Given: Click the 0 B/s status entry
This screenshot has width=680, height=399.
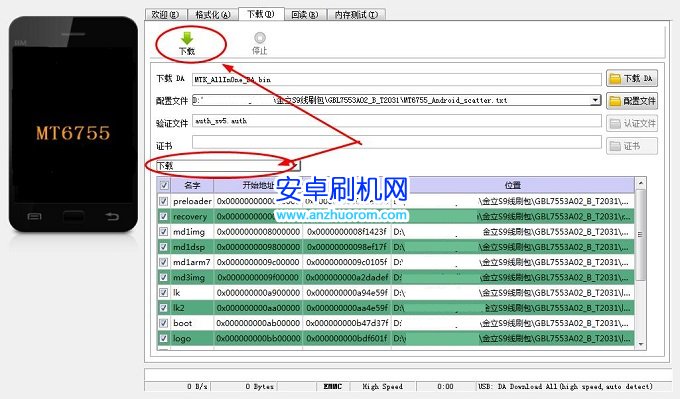Looking at the screenshot, I should tap(197, 386).
